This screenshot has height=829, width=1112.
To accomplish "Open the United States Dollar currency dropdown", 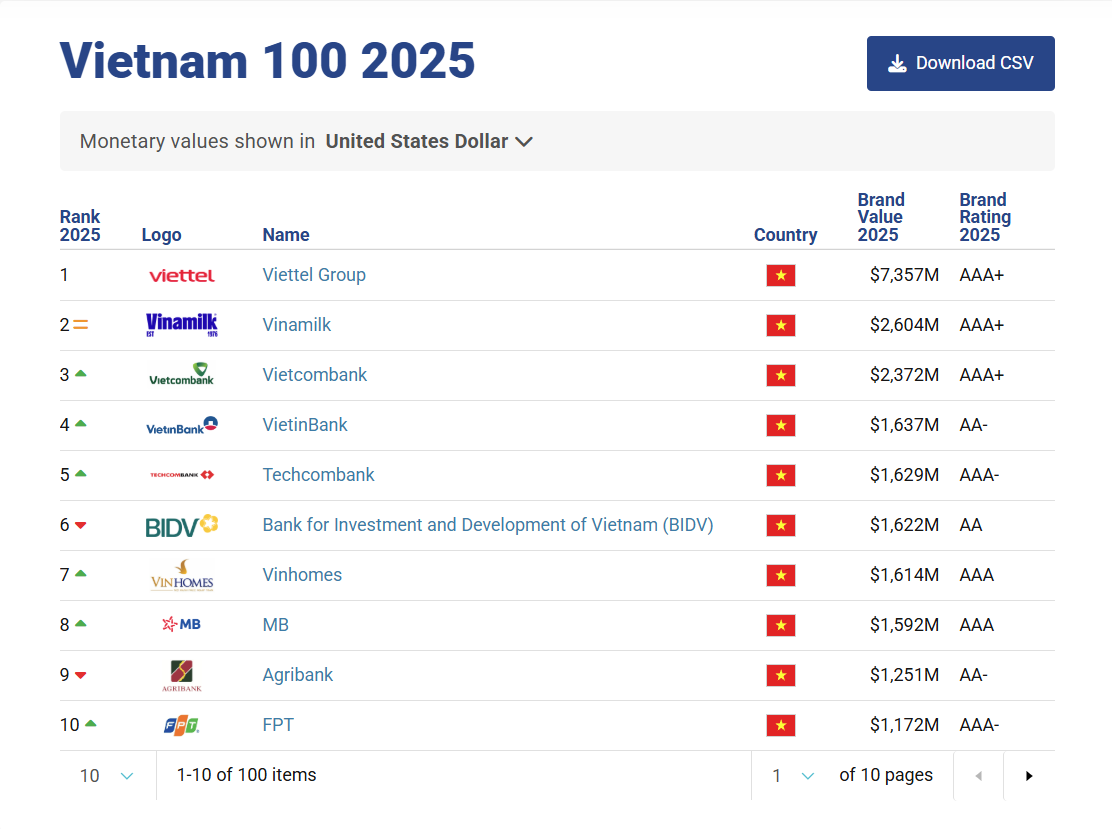I will 429,141.
